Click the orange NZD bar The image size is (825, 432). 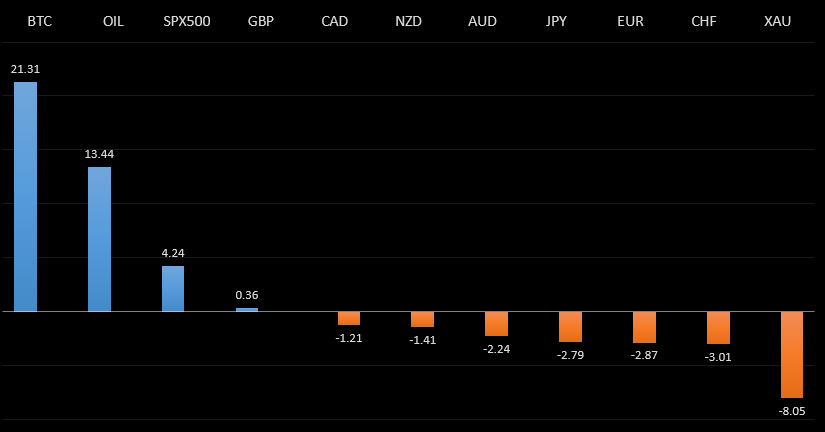(422, 319)
